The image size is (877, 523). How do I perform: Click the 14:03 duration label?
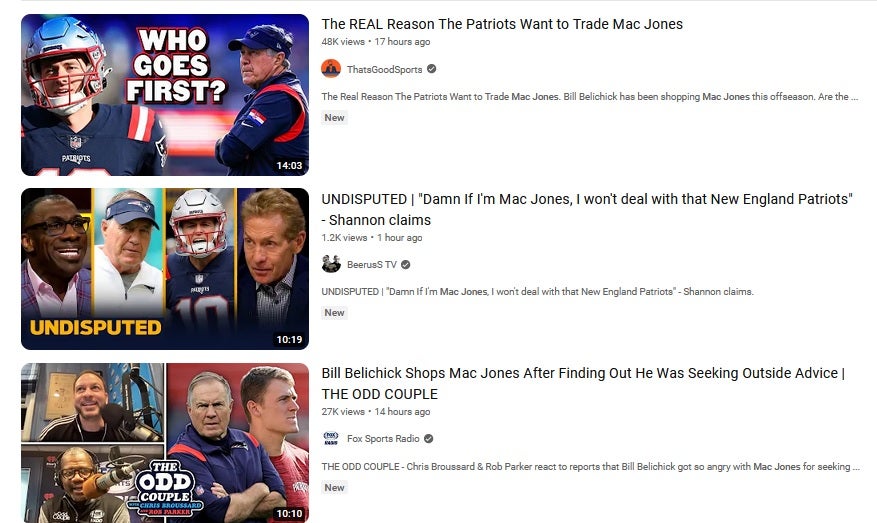[x=289, y=166]
